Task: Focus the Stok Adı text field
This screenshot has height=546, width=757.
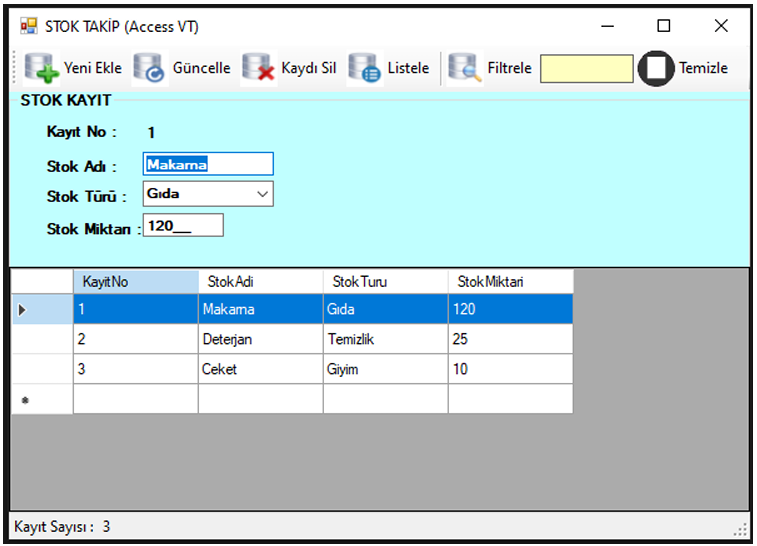Action: [x=208, y=165]
